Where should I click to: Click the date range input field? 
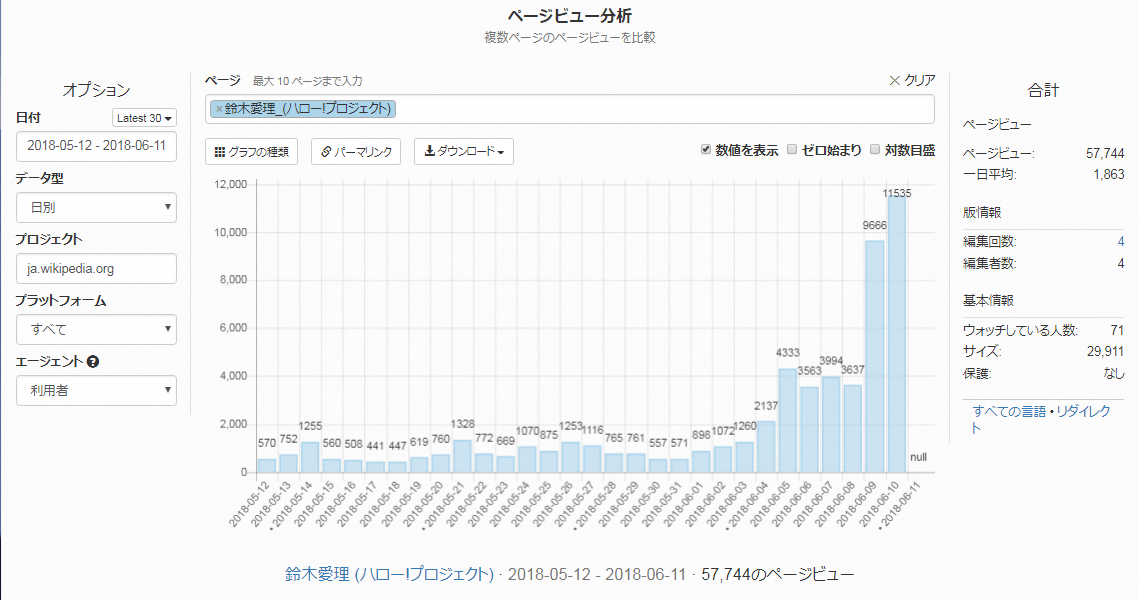coord(96,146)
